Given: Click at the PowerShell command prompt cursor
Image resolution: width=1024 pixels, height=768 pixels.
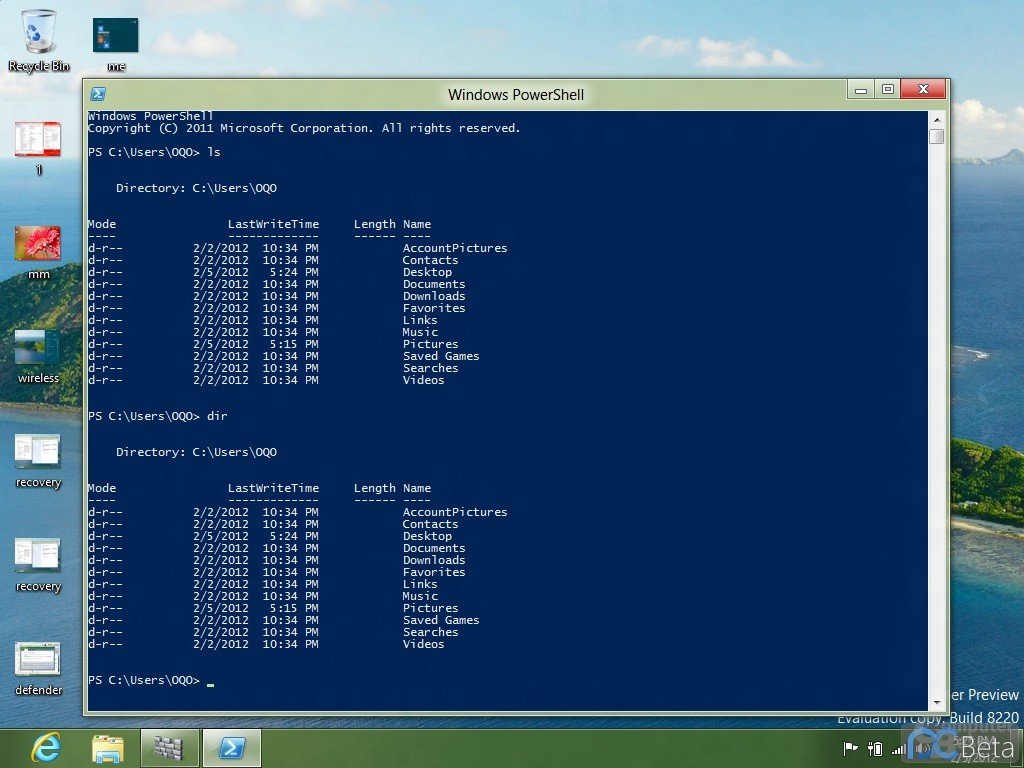Looking at the screenshot, I should (210, 681).
